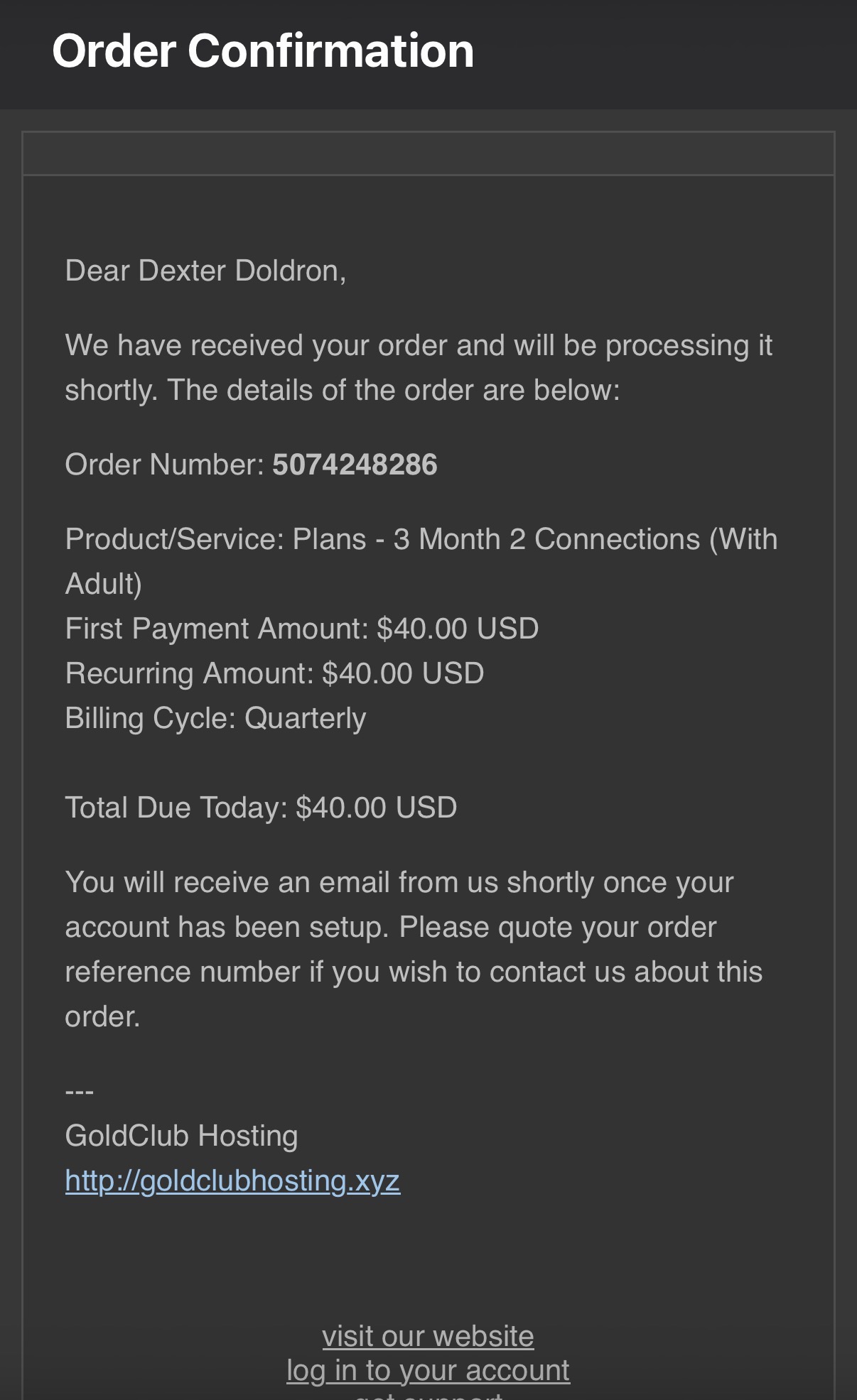Image resolution: width=857 pixels, height=1400 pixels.
Task: Click the "Dear Dexter Doldron" greeting
Action: pos(205,271)
